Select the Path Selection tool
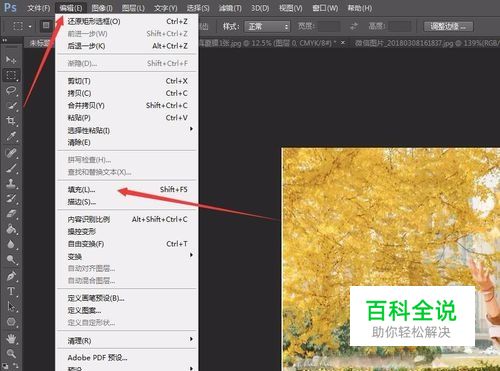 pyautogui.click(x=11, y=307)
